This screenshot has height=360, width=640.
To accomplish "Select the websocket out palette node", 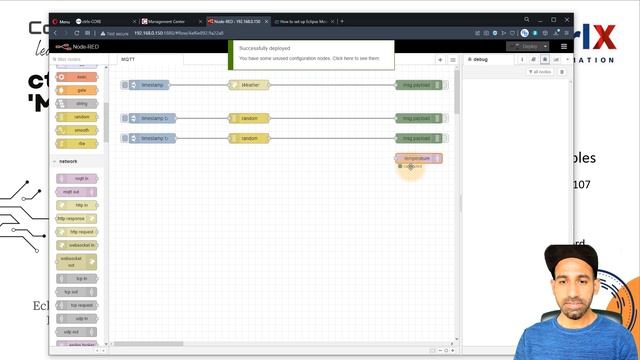I will tap(76, 262).
